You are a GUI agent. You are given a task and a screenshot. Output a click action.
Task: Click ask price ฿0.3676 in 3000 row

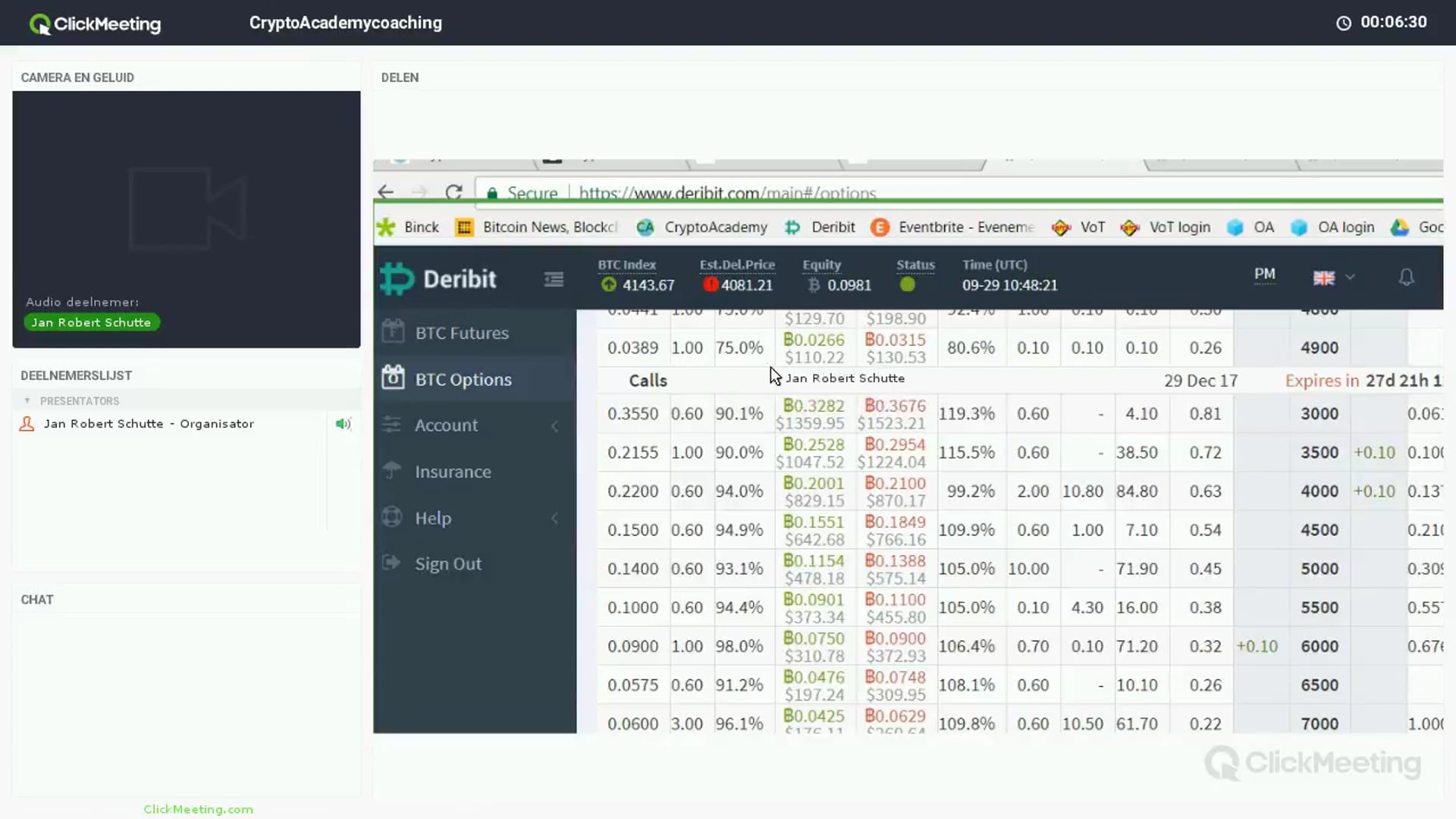895,406
